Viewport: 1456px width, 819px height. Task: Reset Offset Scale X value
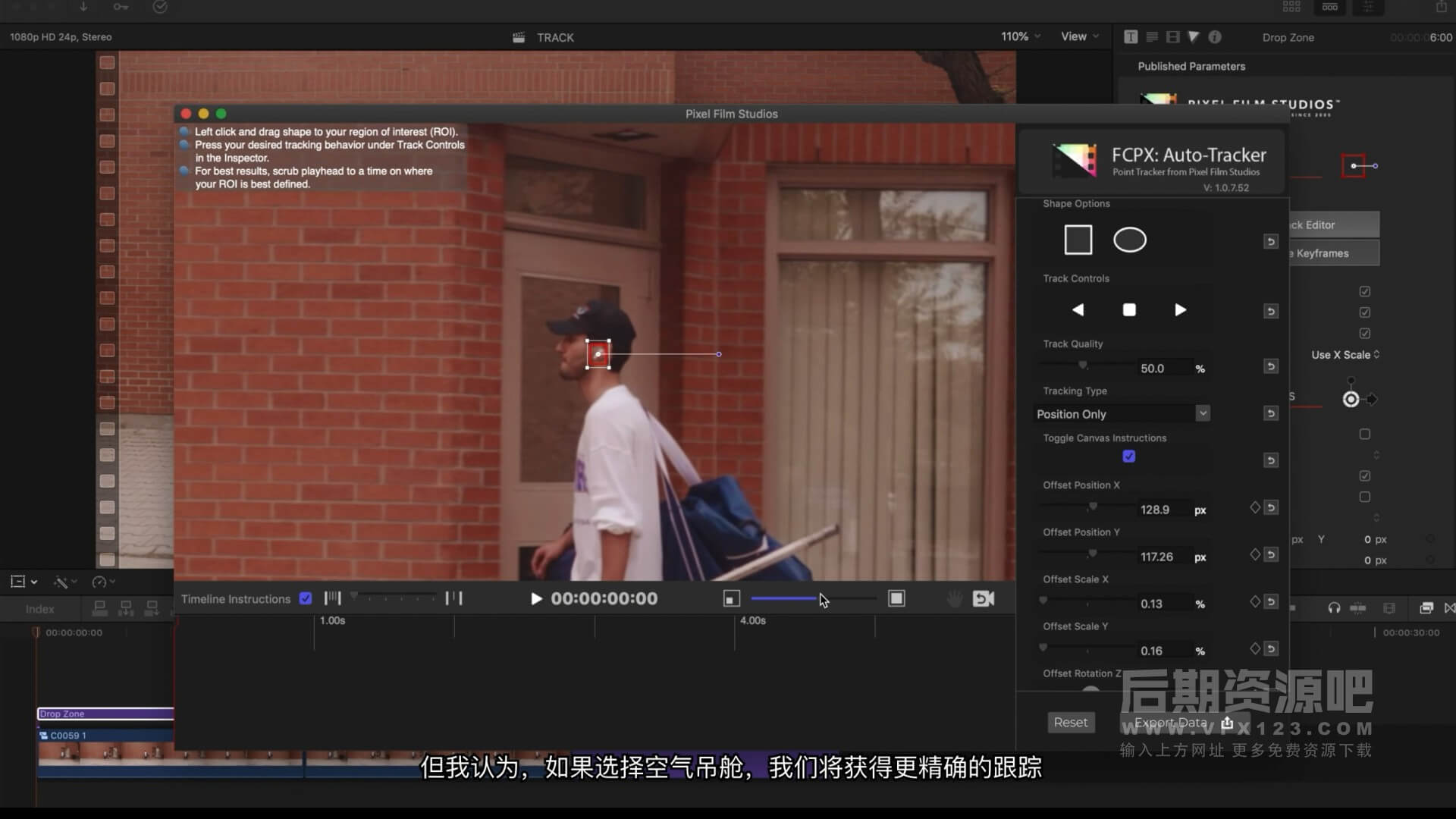(x=1271, y=601)
